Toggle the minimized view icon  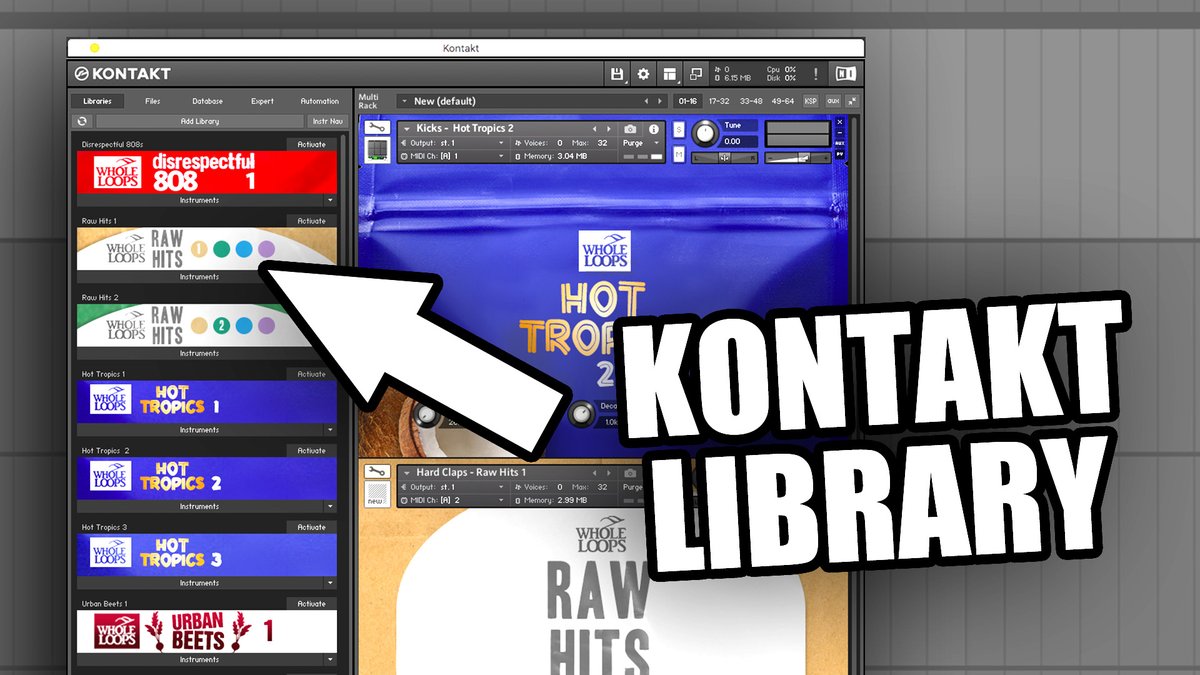tap(695, 74)
